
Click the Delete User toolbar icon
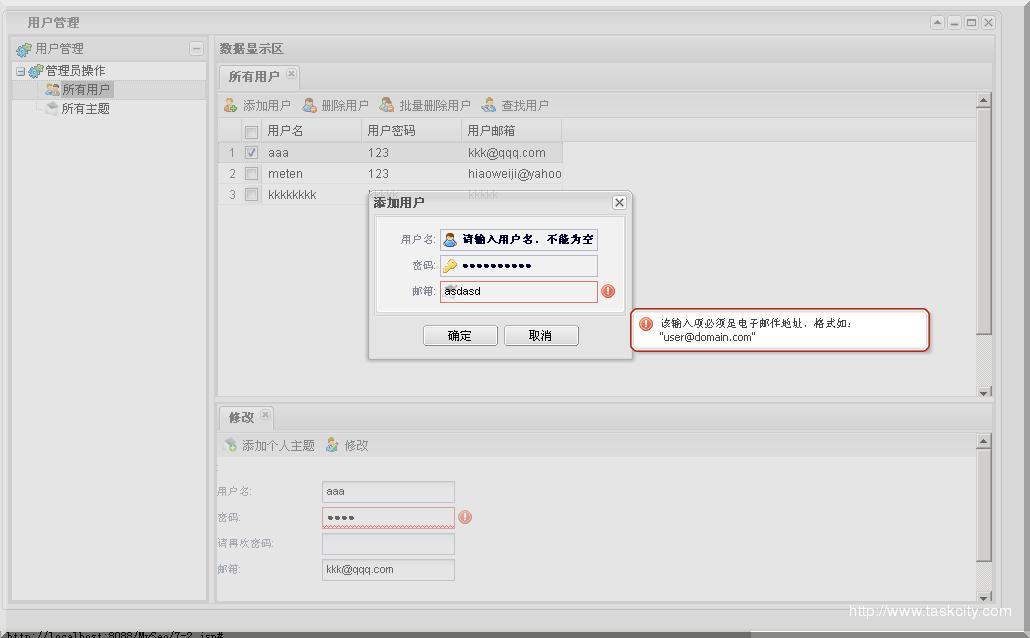click(x=309, y=105)
